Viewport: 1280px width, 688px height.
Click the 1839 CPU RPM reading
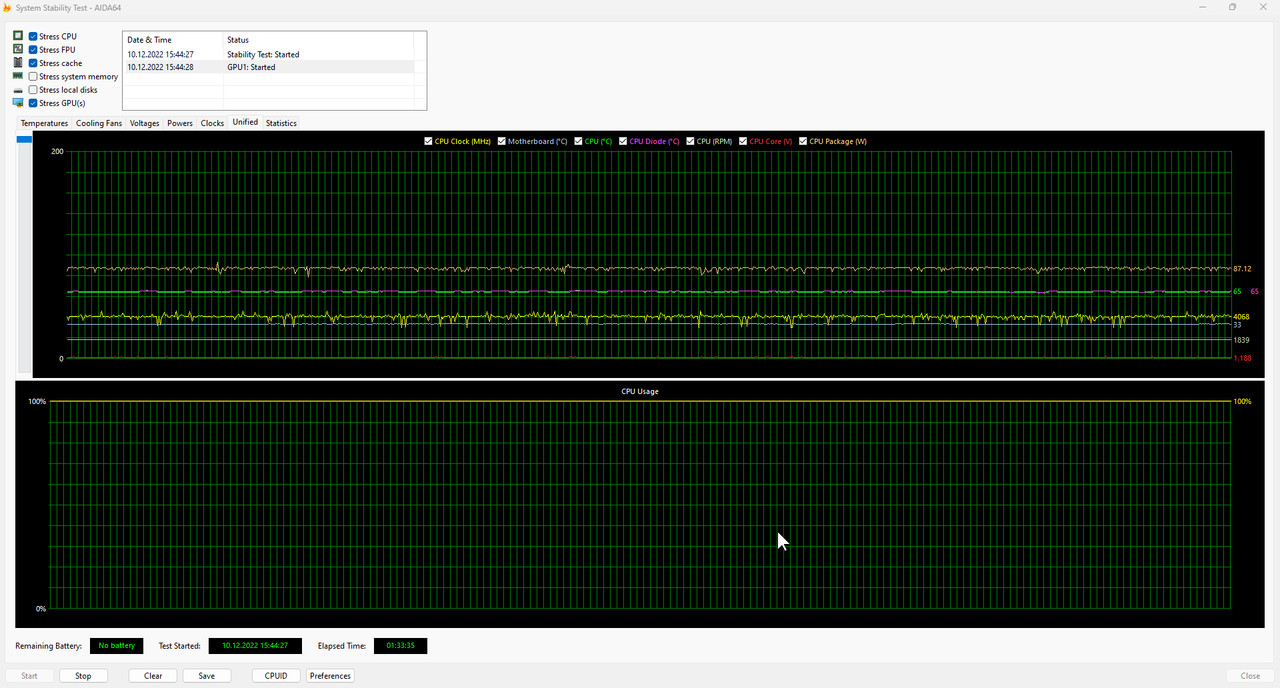(x=1241, y=340)
